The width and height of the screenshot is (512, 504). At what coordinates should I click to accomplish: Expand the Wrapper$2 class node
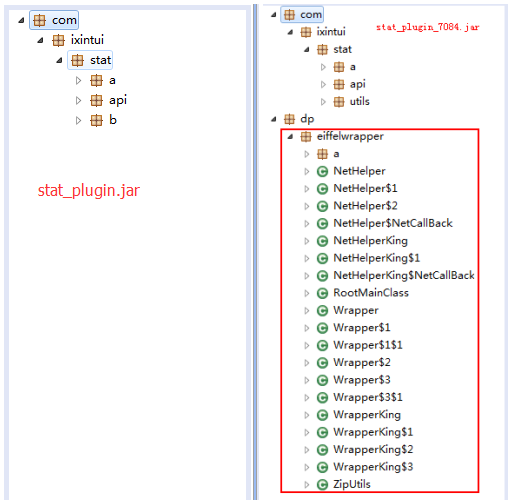coord(307,363)
